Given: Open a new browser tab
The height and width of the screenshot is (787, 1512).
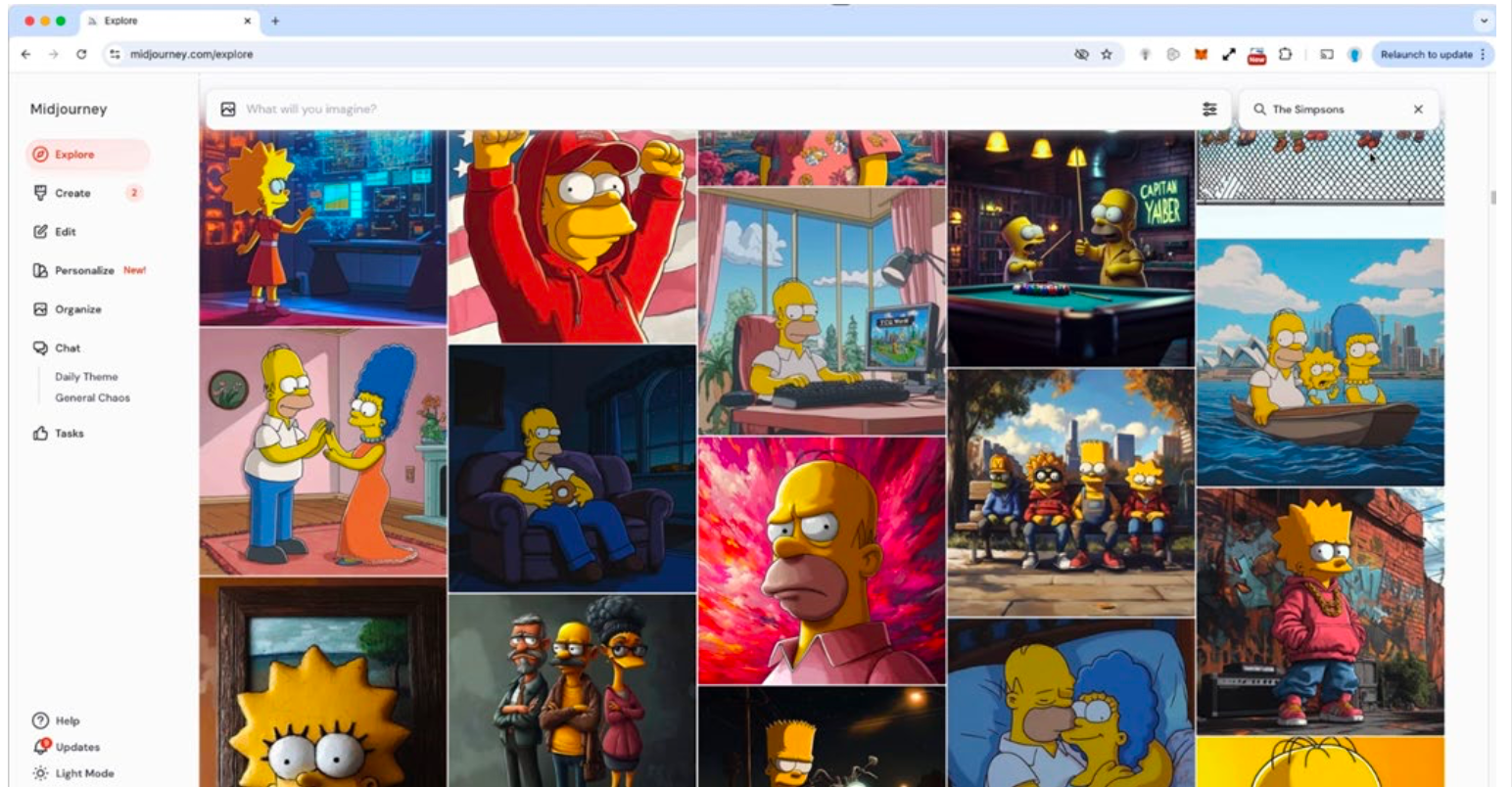Looking at the screenshot, I should tap(275, 21).
